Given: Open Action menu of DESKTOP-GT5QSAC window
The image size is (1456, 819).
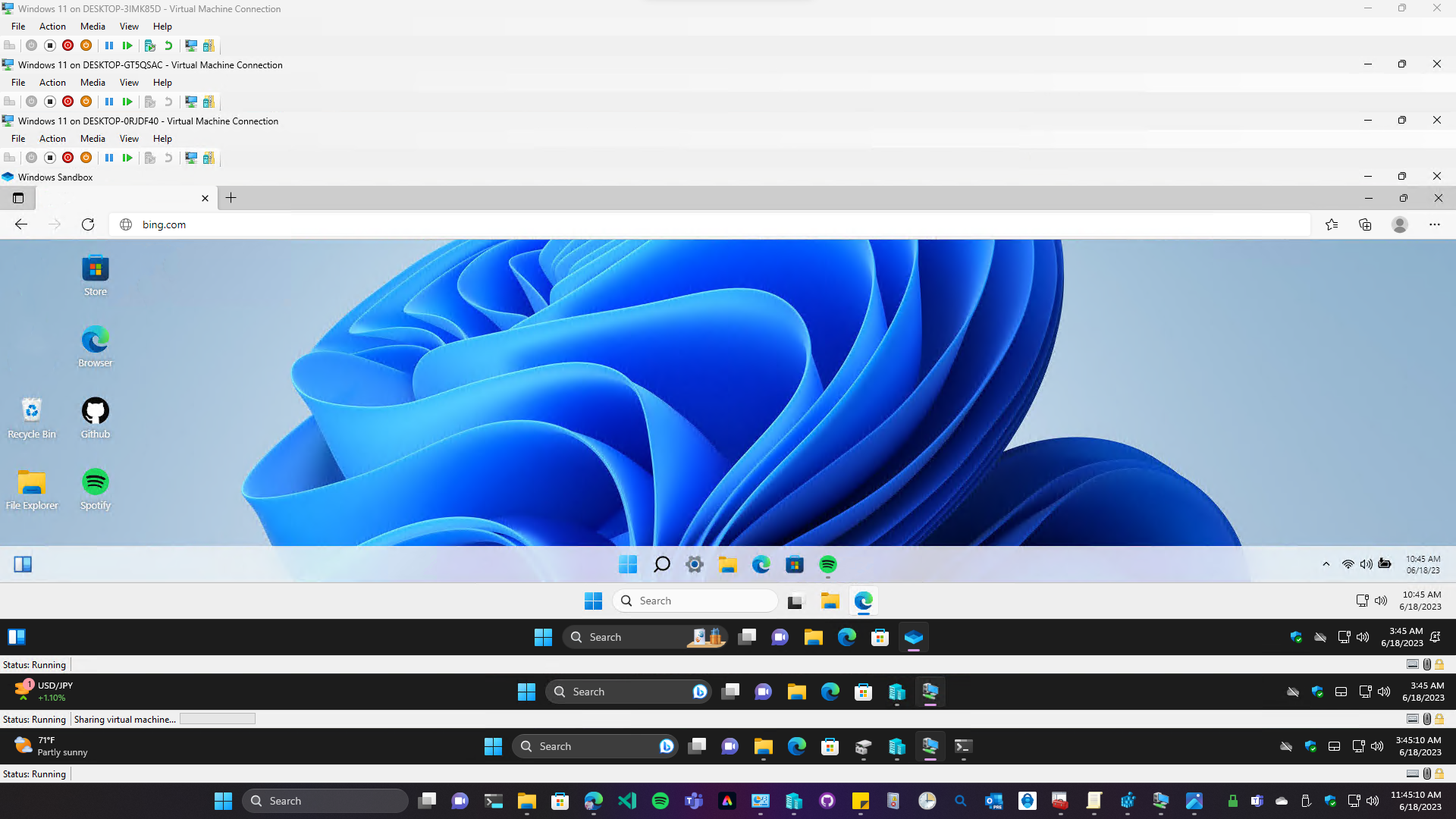Looking at the screenshot, I should [x=52, y=83].
